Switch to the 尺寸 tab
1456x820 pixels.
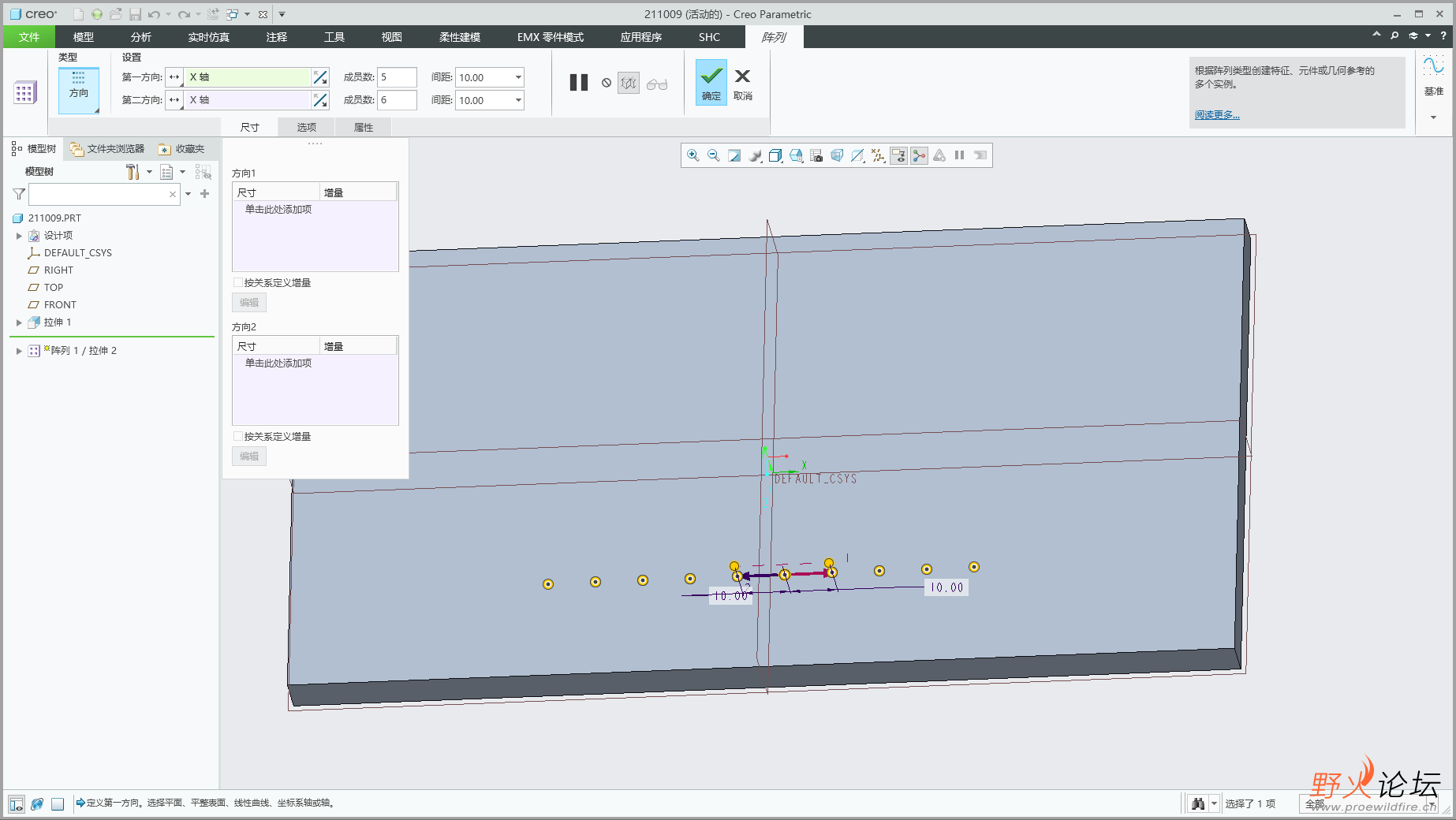coord(250,127)
